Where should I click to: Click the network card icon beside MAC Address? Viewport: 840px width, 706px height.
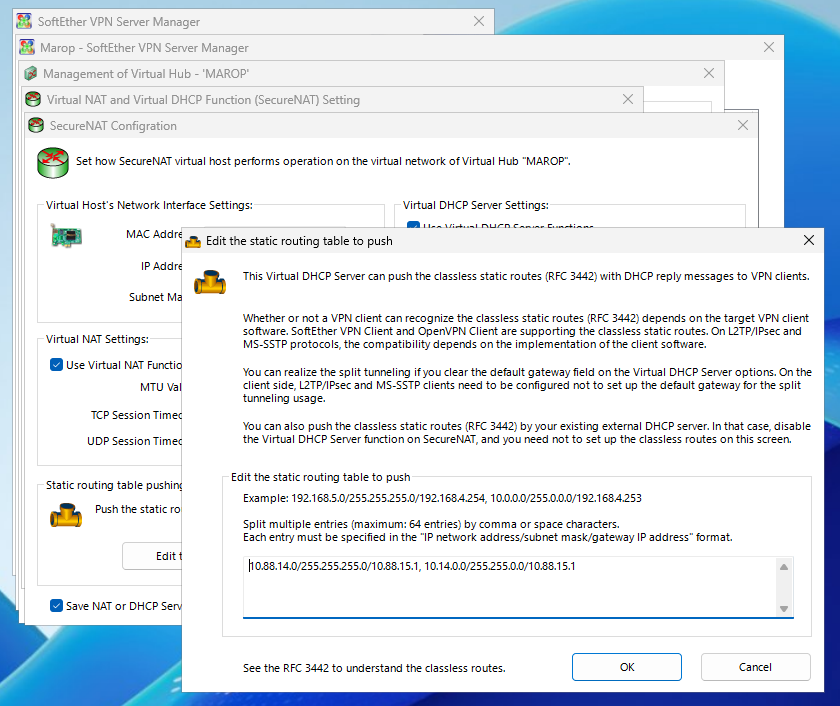(x=66, y=236)
